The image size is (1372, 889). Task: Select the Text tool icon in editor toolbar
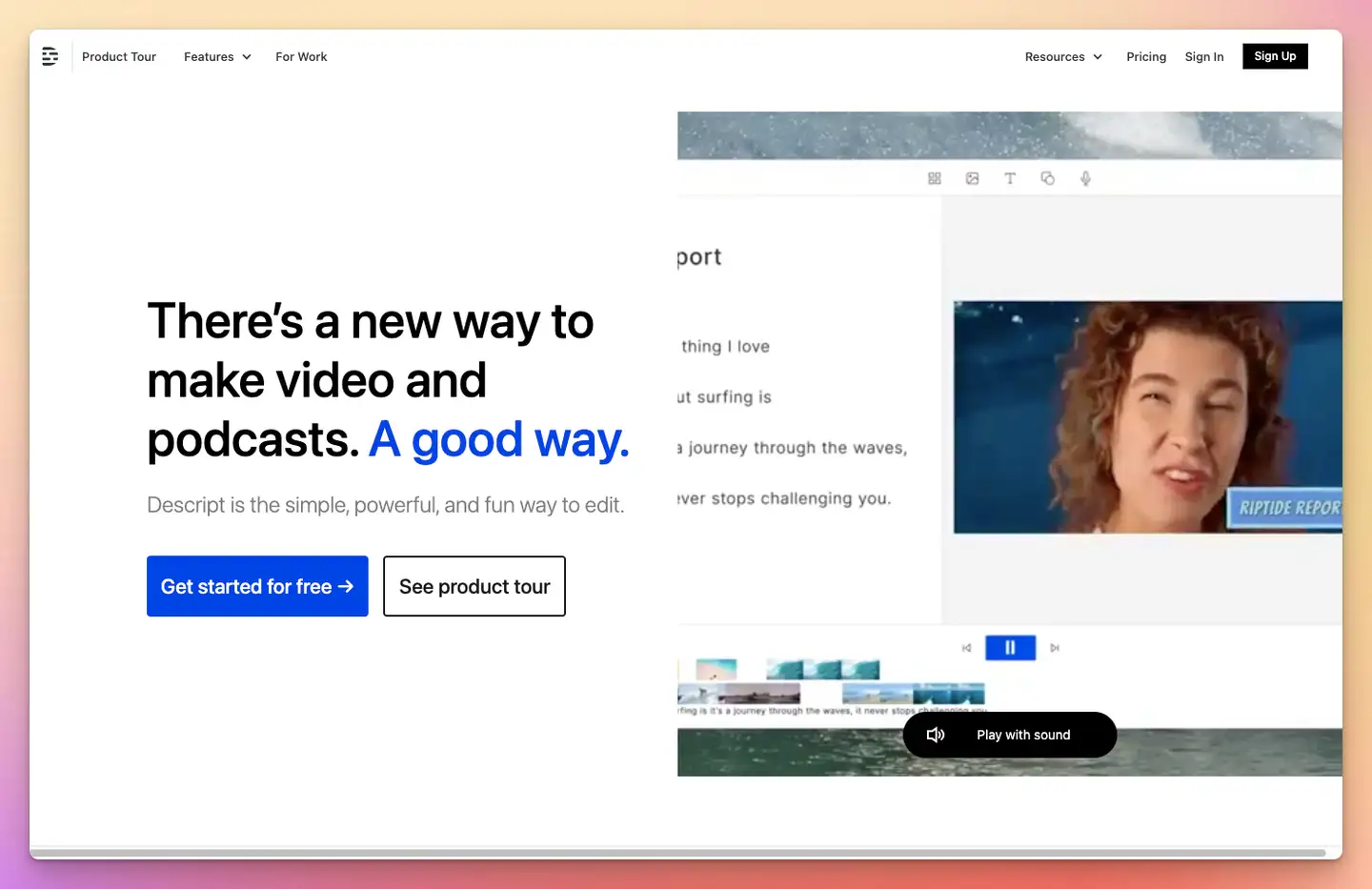(1010, 178)
